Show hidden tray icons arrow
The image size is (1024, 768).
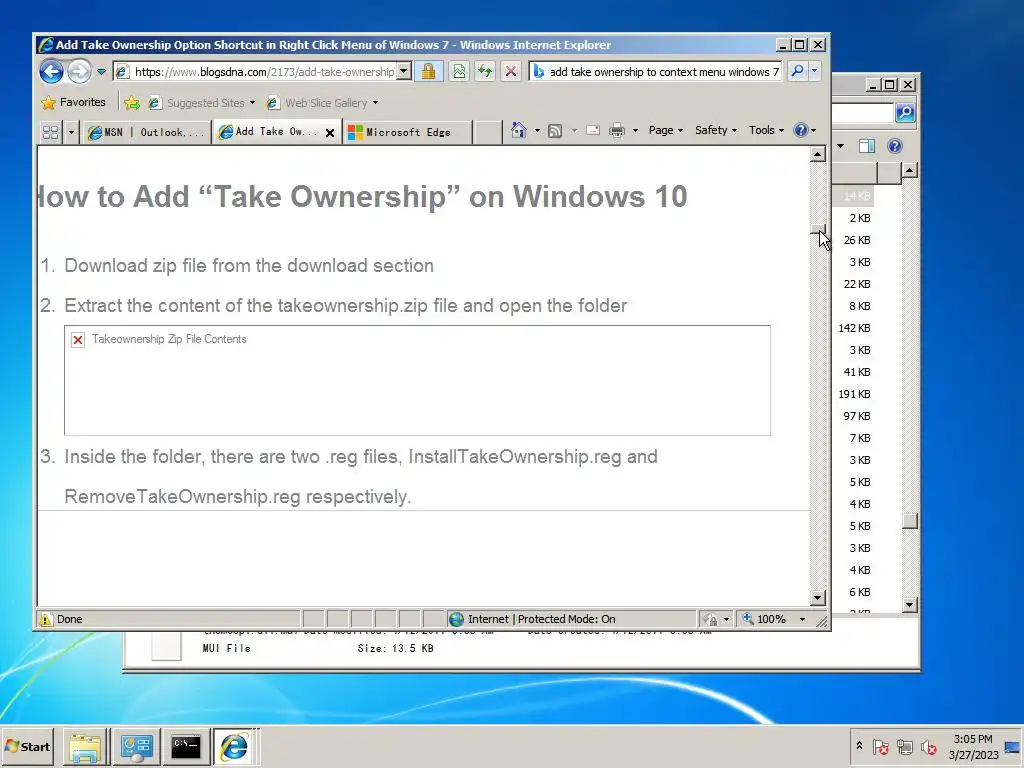[859, 746]
